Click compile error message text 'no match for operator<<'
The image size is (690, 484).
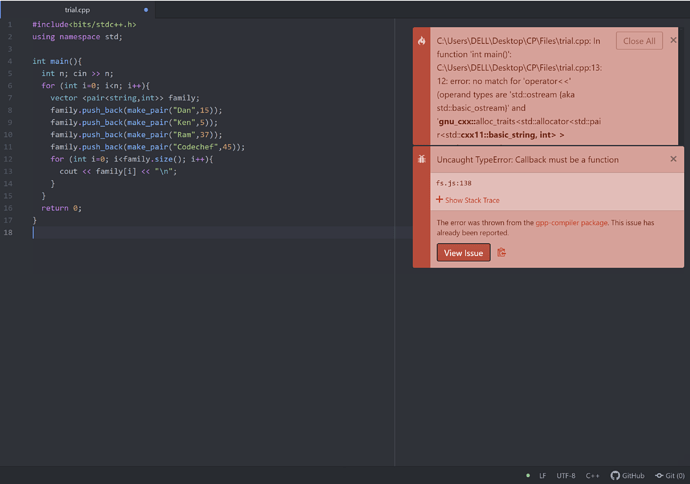[521, 81]
